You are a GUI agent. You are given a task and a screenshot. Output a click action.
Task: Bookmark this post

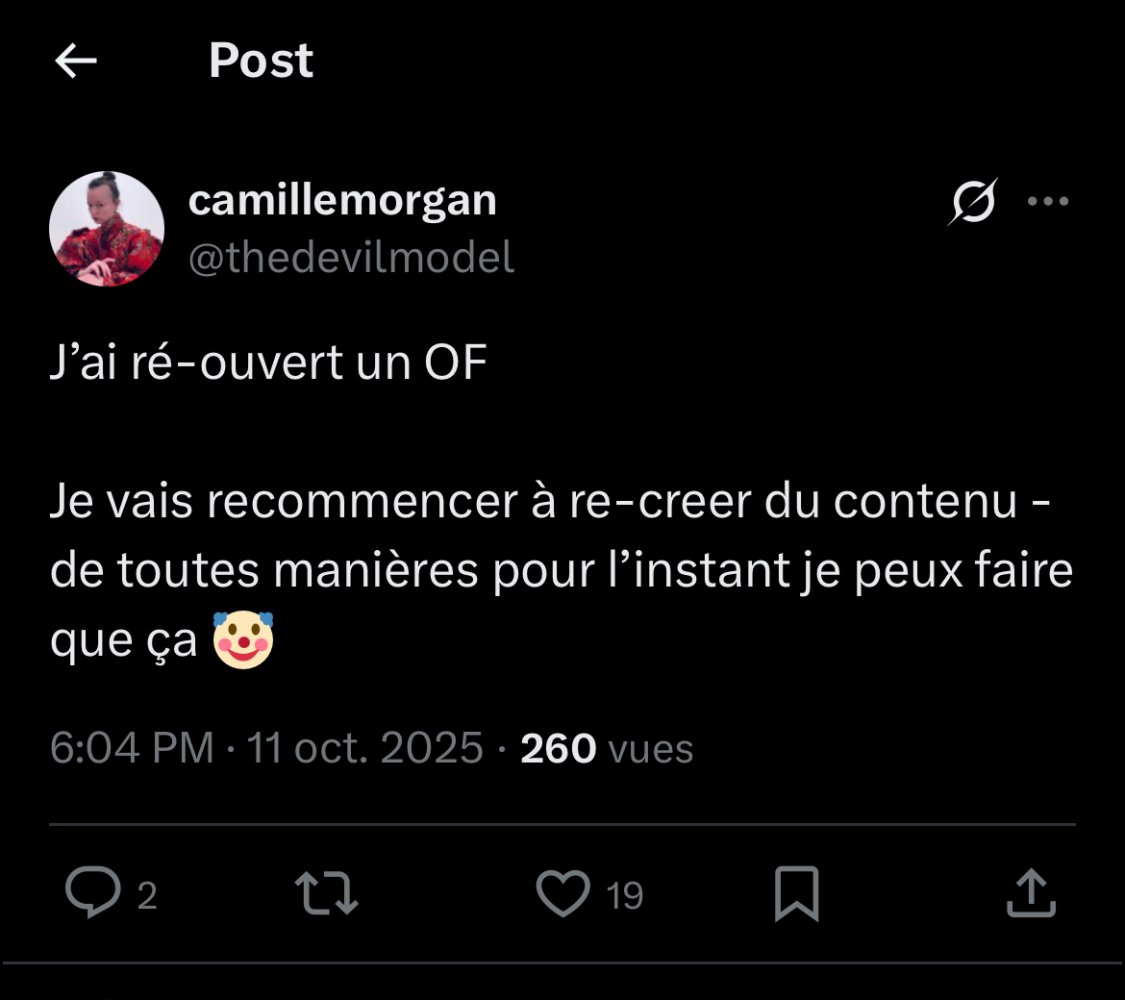tap(797, 893)
